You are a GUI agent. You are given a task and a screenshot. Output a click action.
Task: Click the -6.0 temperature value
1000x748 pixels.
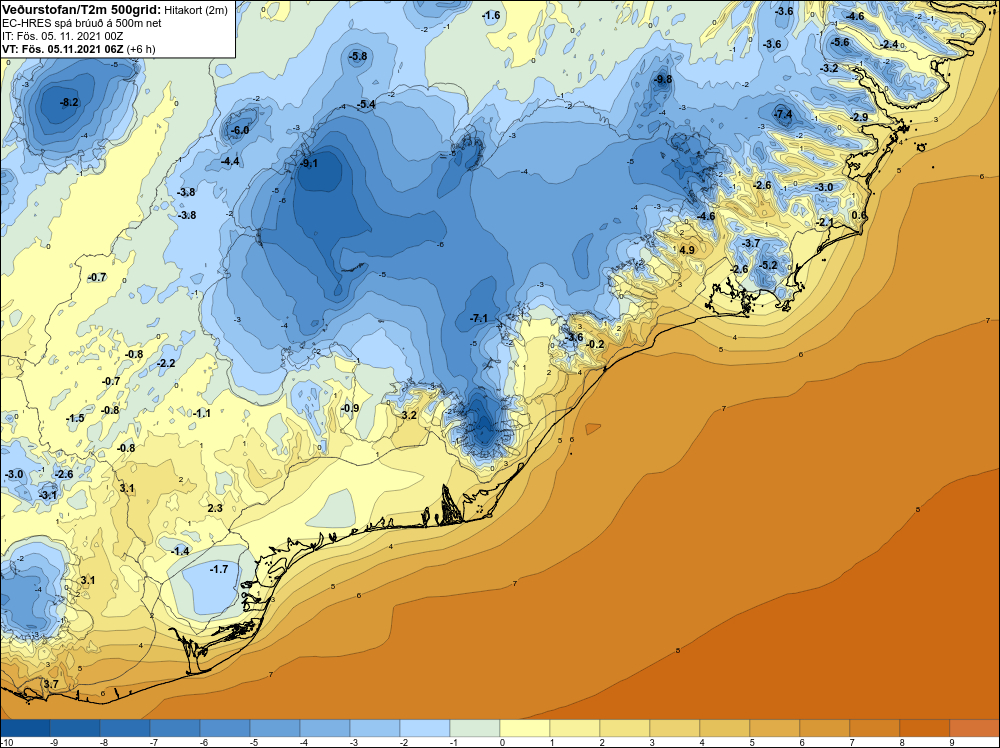click(x=239, y=130)
